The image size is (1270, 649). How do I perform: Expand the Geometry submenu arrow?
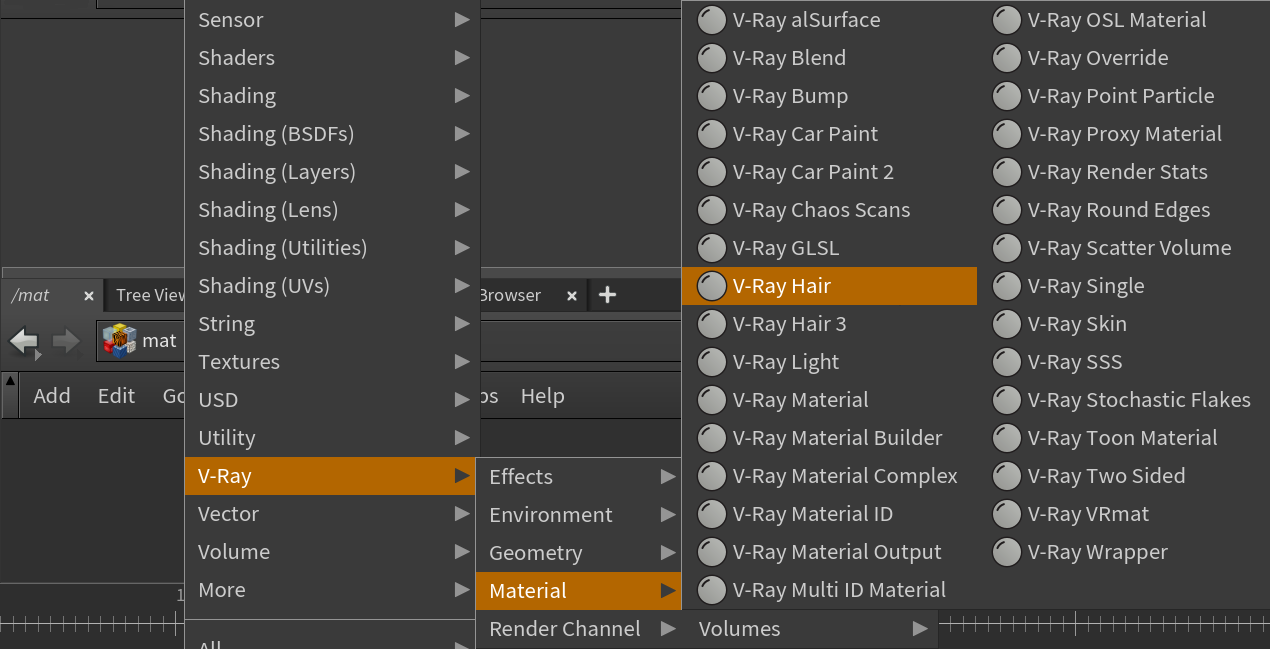(668, 553)
